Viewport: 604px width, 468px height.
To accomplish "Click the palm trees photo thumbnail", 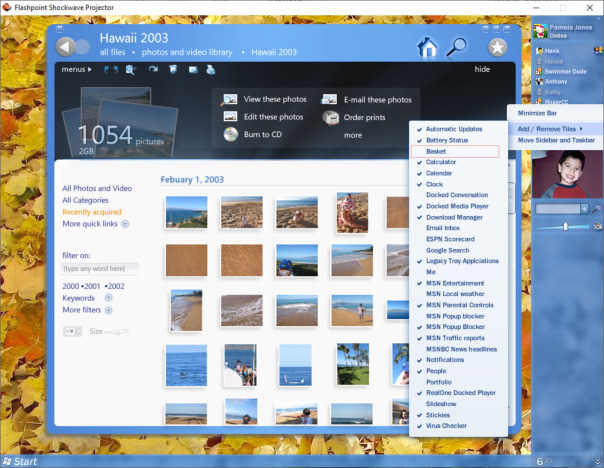I will (352, 364).
